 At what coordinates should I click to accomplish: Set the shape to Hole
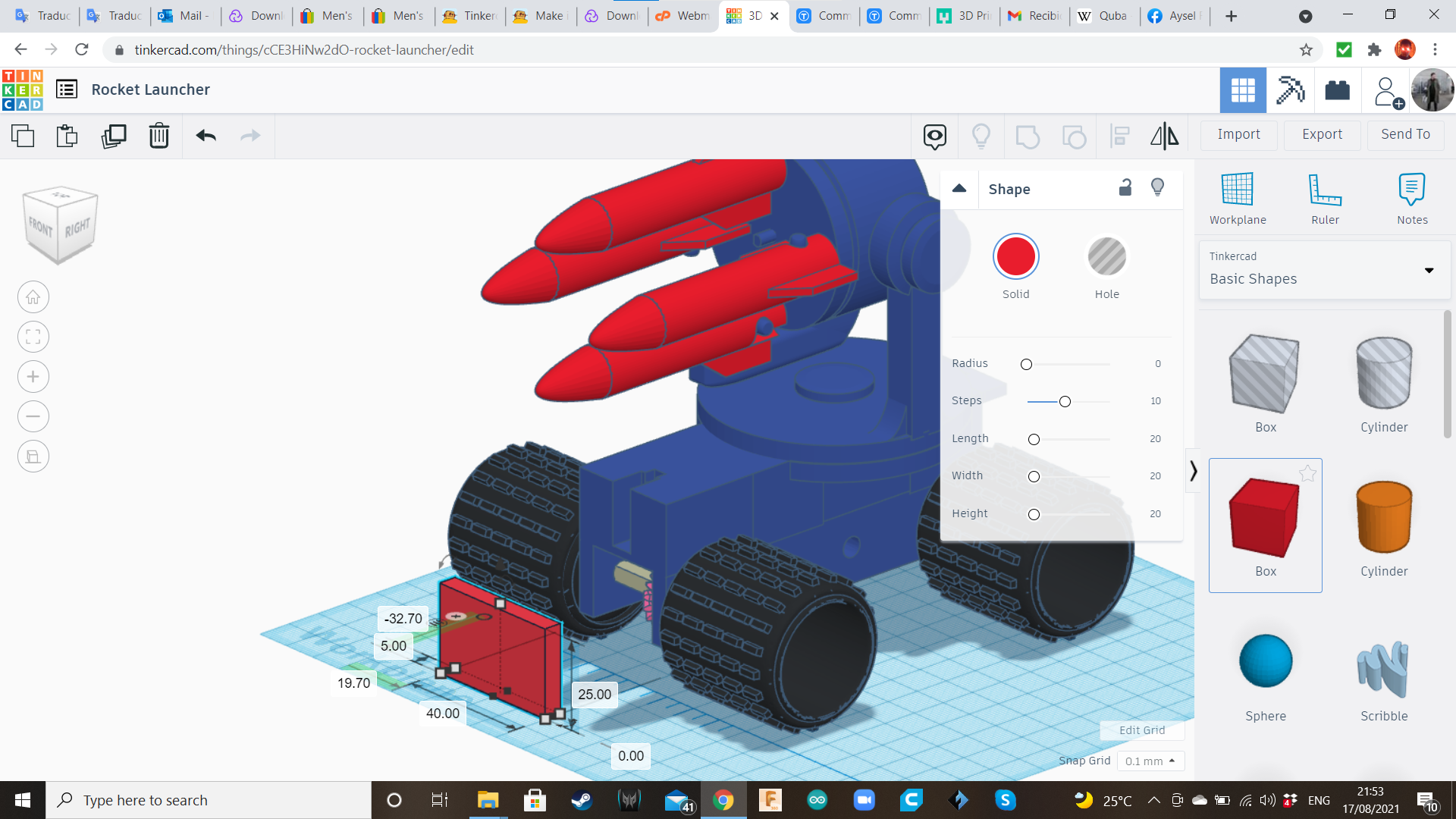click(1106, 257)
